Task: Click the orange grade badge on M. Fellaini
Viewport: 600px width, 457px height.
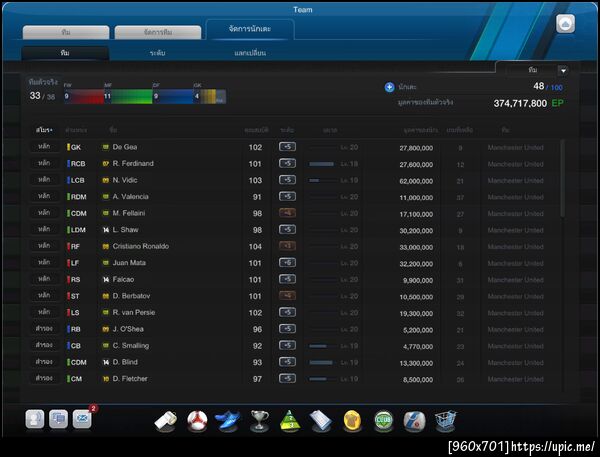Action: pyautogui.click(x=287, y=213)
